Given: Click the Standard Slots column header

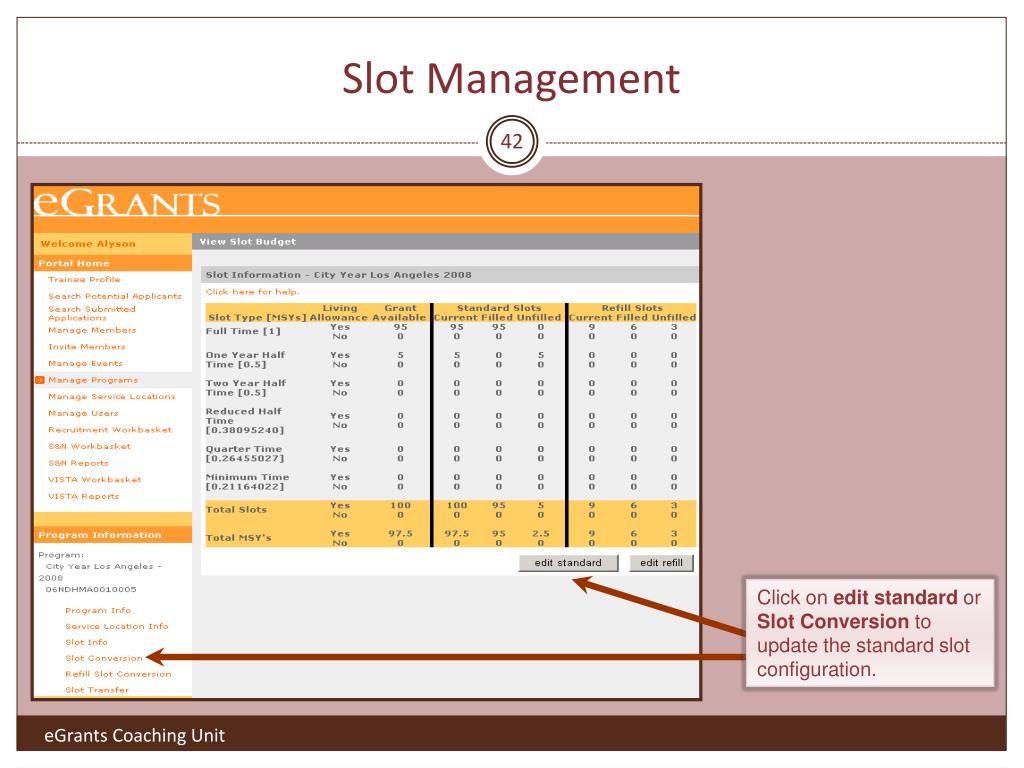Looking at the screenshot, I should coord(499,308).
